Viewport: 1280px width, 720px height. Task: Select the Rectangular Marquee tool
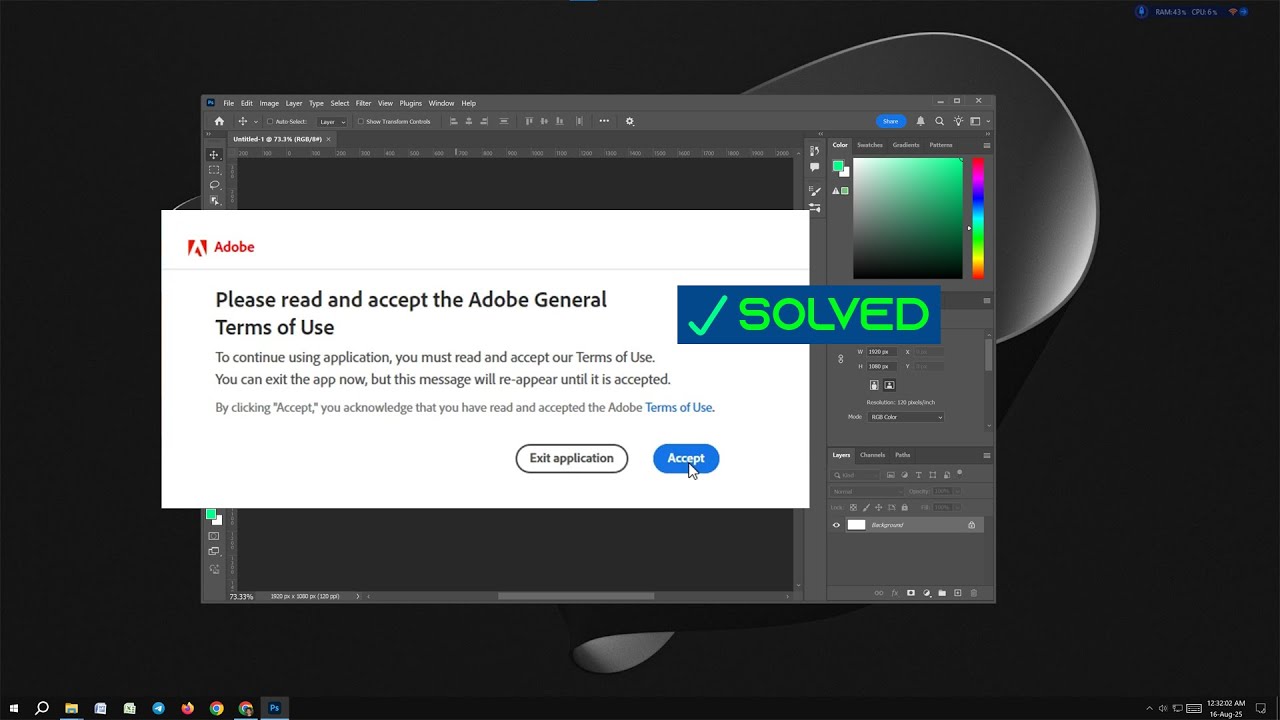click(x=214, y=170)
